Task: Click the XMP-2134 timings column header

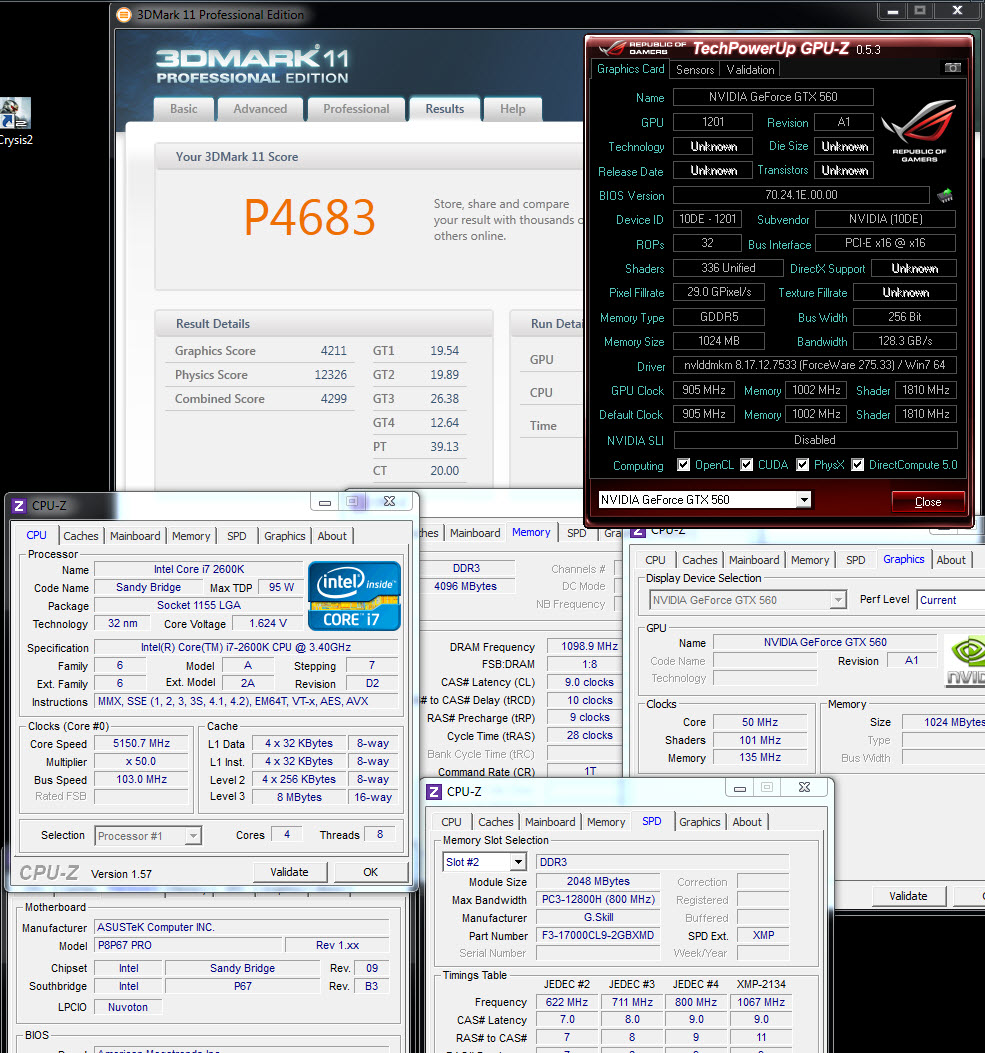Action: coord(761,984)
